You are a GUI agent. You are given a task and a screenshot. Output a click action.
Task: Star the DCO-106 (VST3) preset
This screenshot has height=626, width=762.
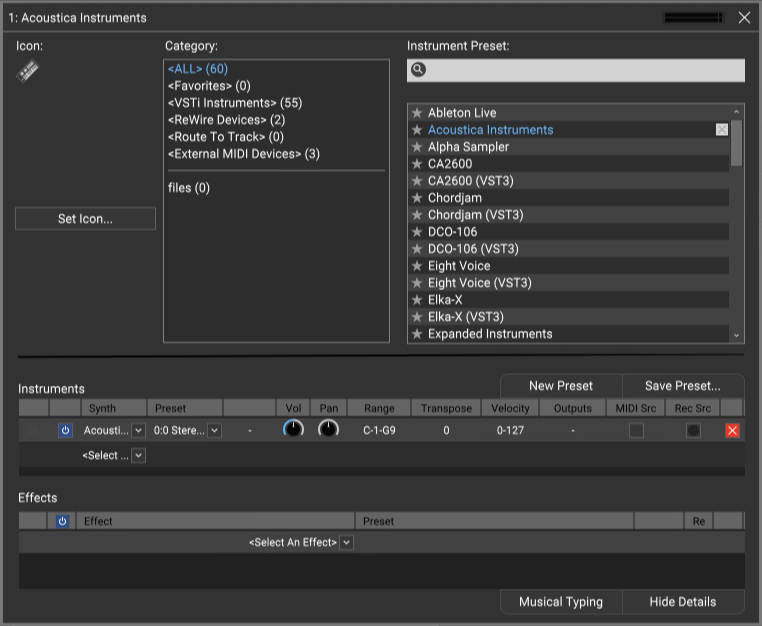coord(416,249)
